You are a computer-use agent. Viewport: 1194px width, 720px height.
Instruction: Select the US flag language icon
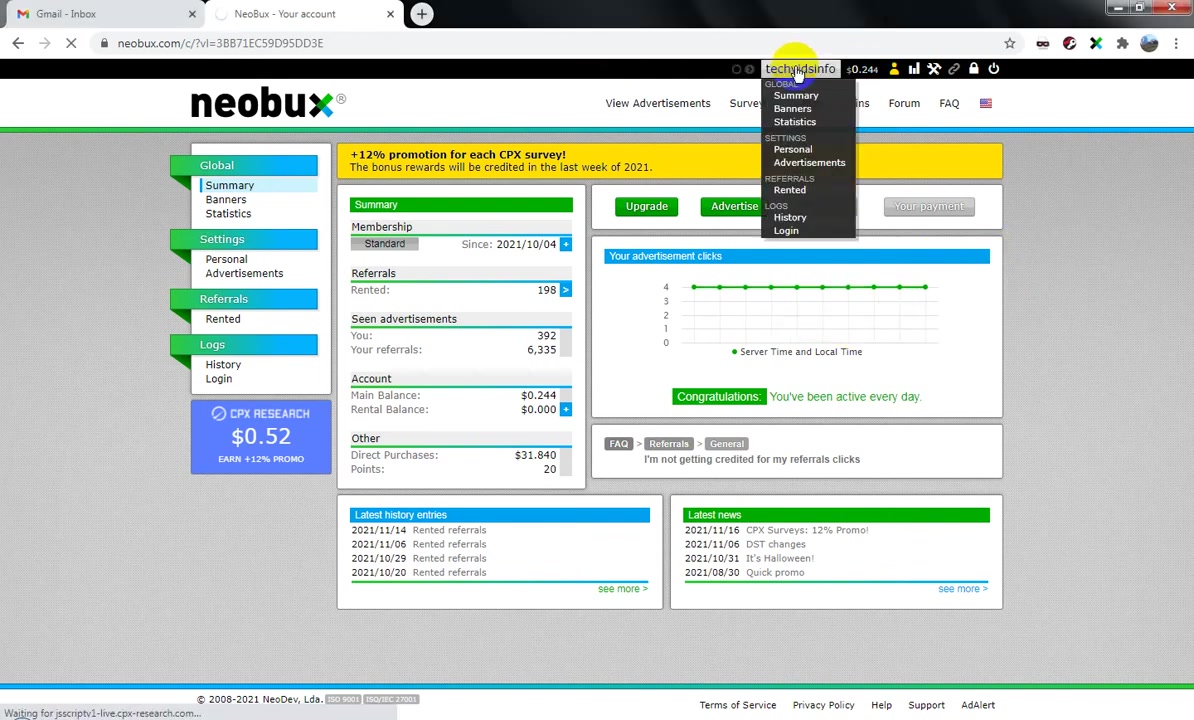point(985,104)
